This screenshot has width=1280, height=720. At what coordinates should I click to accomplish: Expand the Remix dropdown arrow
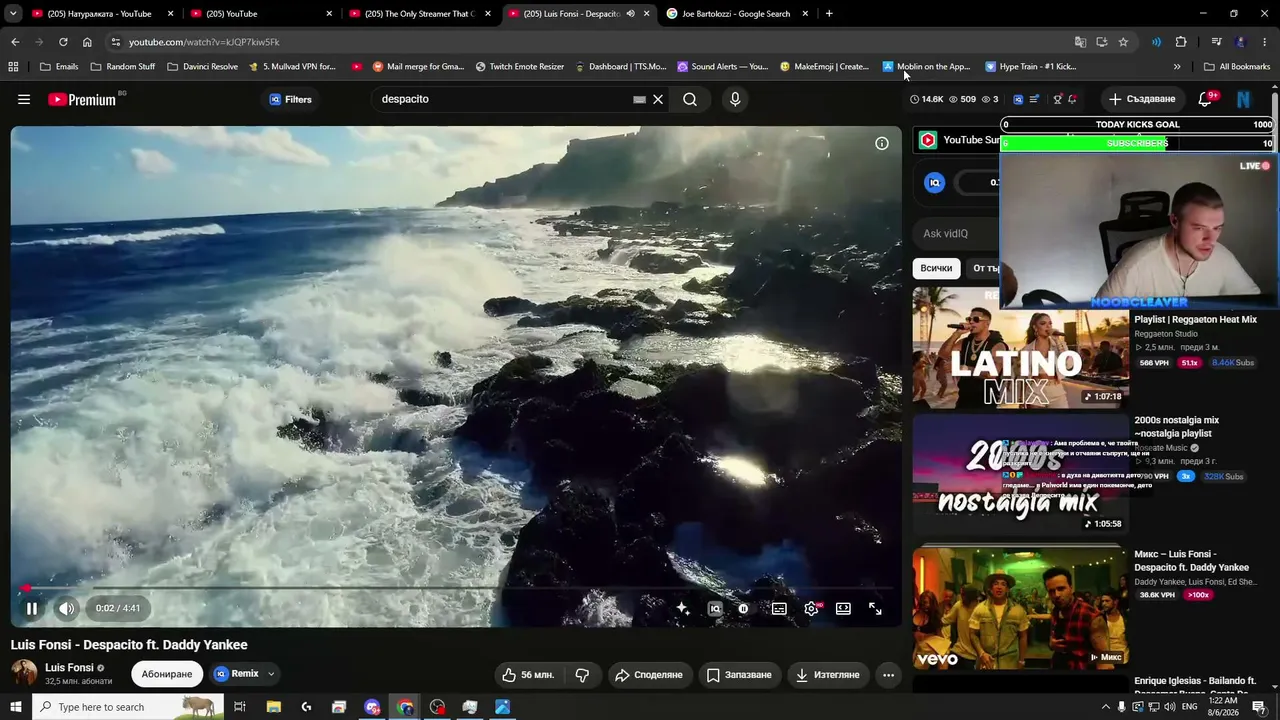click(x=270, y=674)
